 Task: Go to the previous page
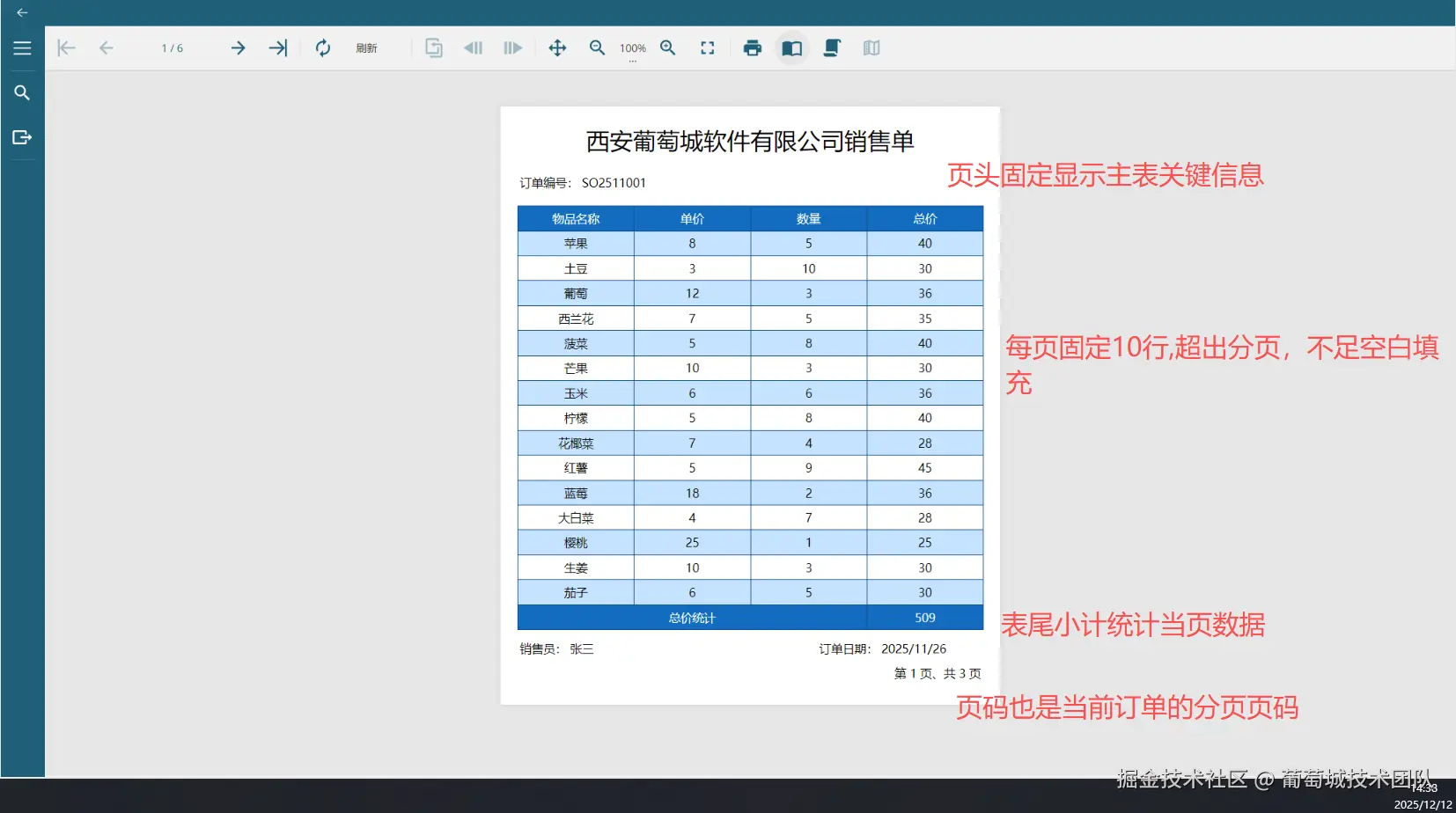tap(107, 48)
